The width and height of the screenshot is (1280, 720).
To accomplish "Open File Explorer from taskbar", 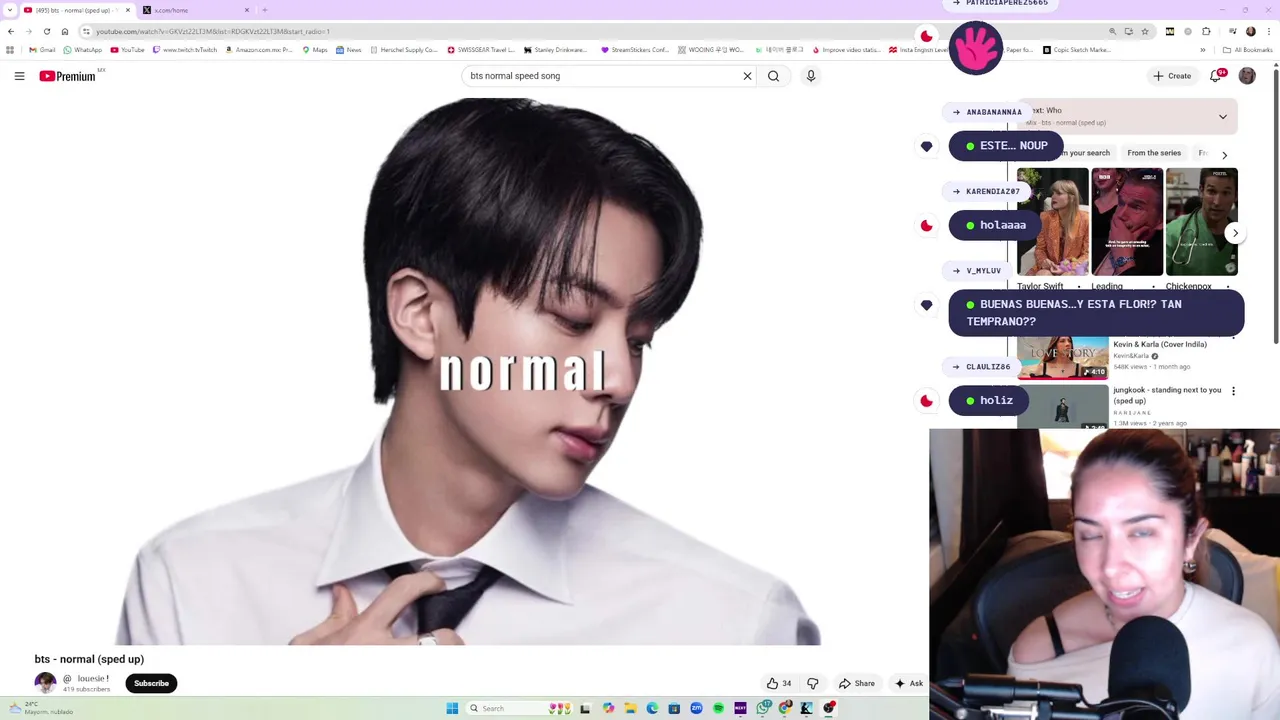I will pyautogui.click(x=630, y=708).
